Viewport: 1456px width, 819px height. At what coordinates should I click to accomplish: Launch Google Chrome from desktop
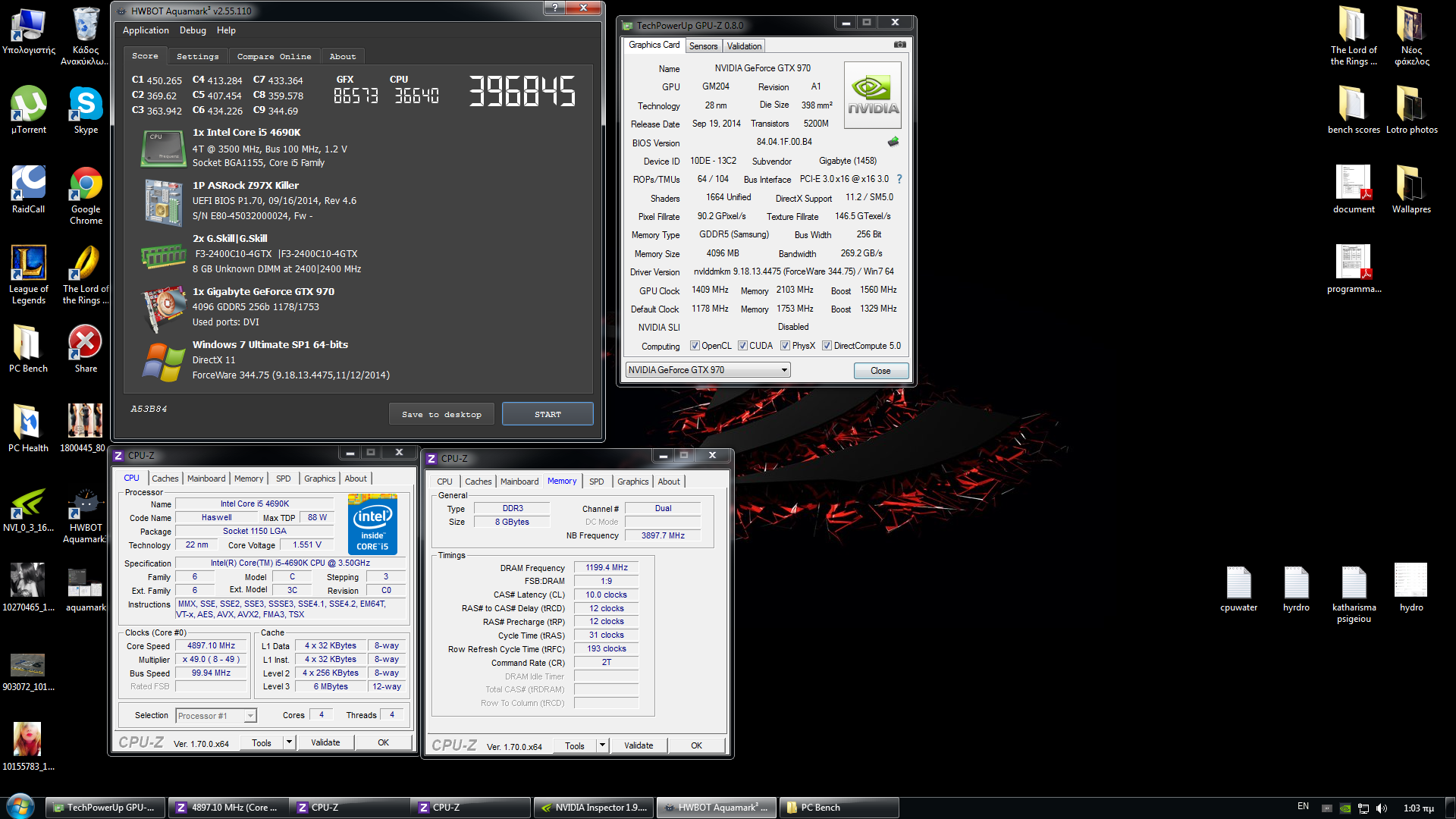86,195
